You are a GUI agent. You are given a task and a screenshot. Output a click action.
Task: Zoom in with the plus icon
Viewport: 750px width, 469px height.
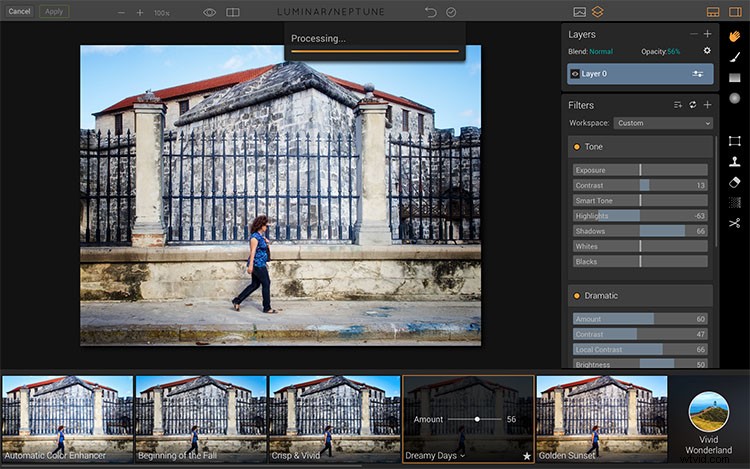coord(140,12)
